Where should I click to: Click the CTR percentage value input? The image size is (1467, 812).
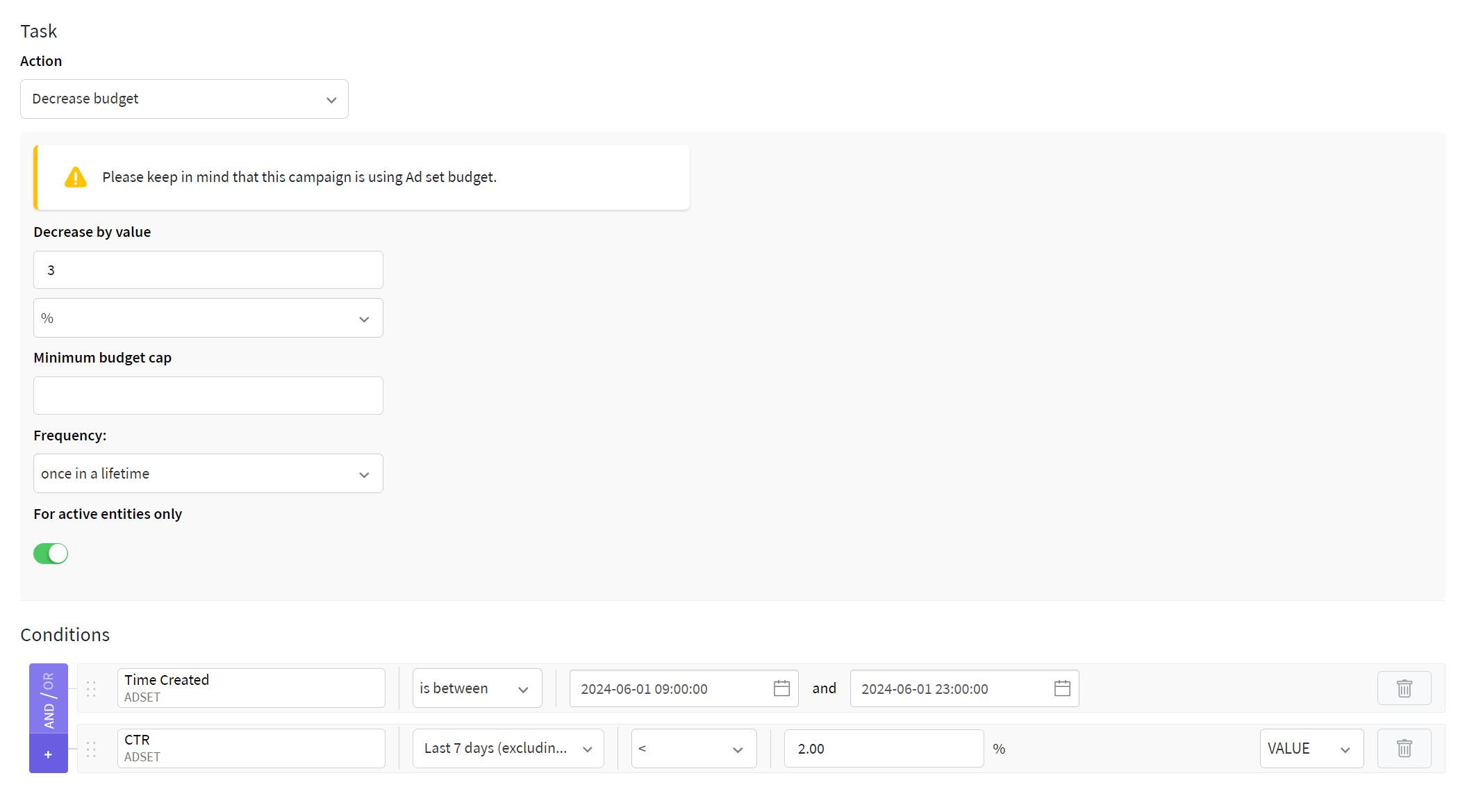click(879, 748)
